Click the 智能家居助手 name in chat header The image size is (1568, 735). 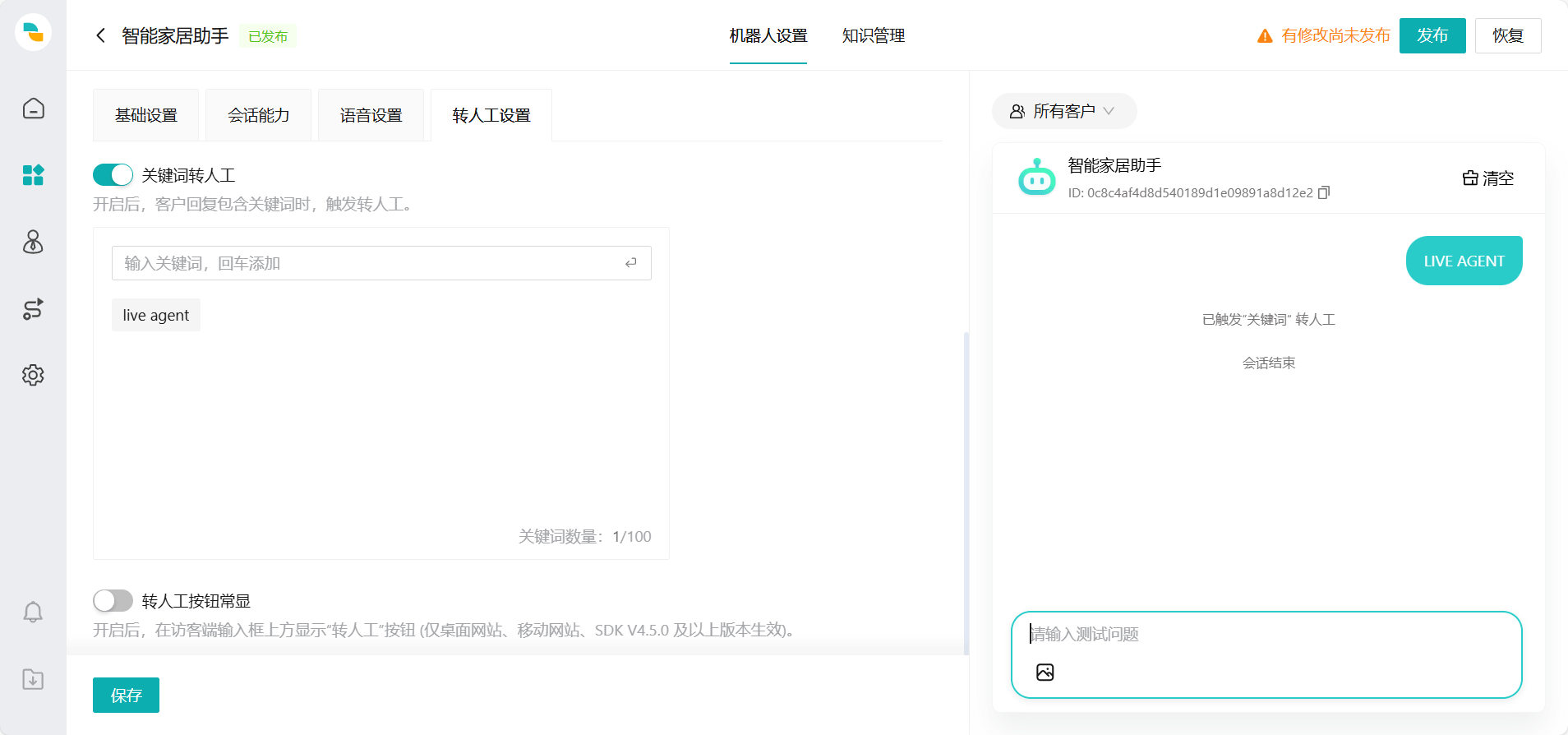click(x=1114, y=165)
